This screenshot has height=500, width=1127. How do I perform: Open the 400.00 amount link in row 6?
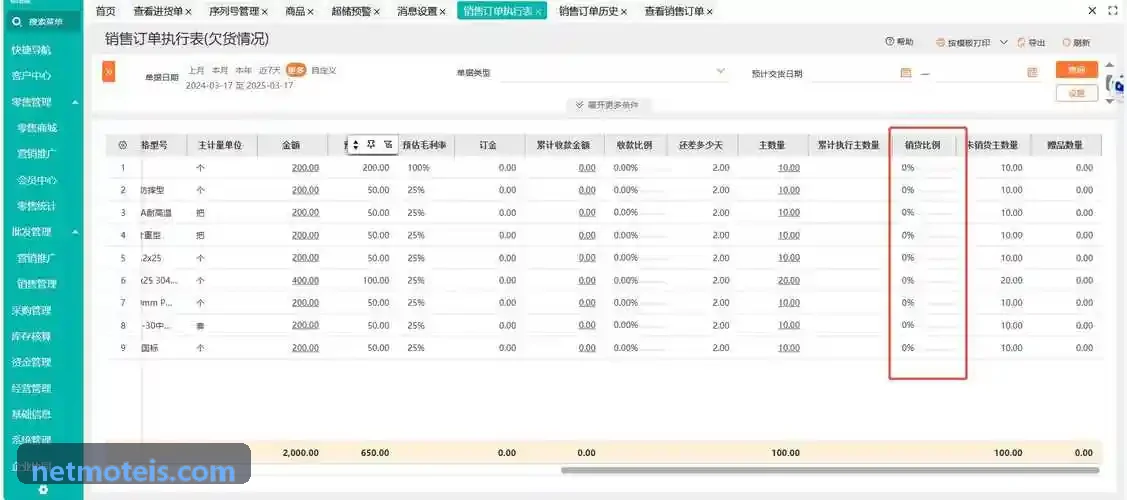[305, 280]
